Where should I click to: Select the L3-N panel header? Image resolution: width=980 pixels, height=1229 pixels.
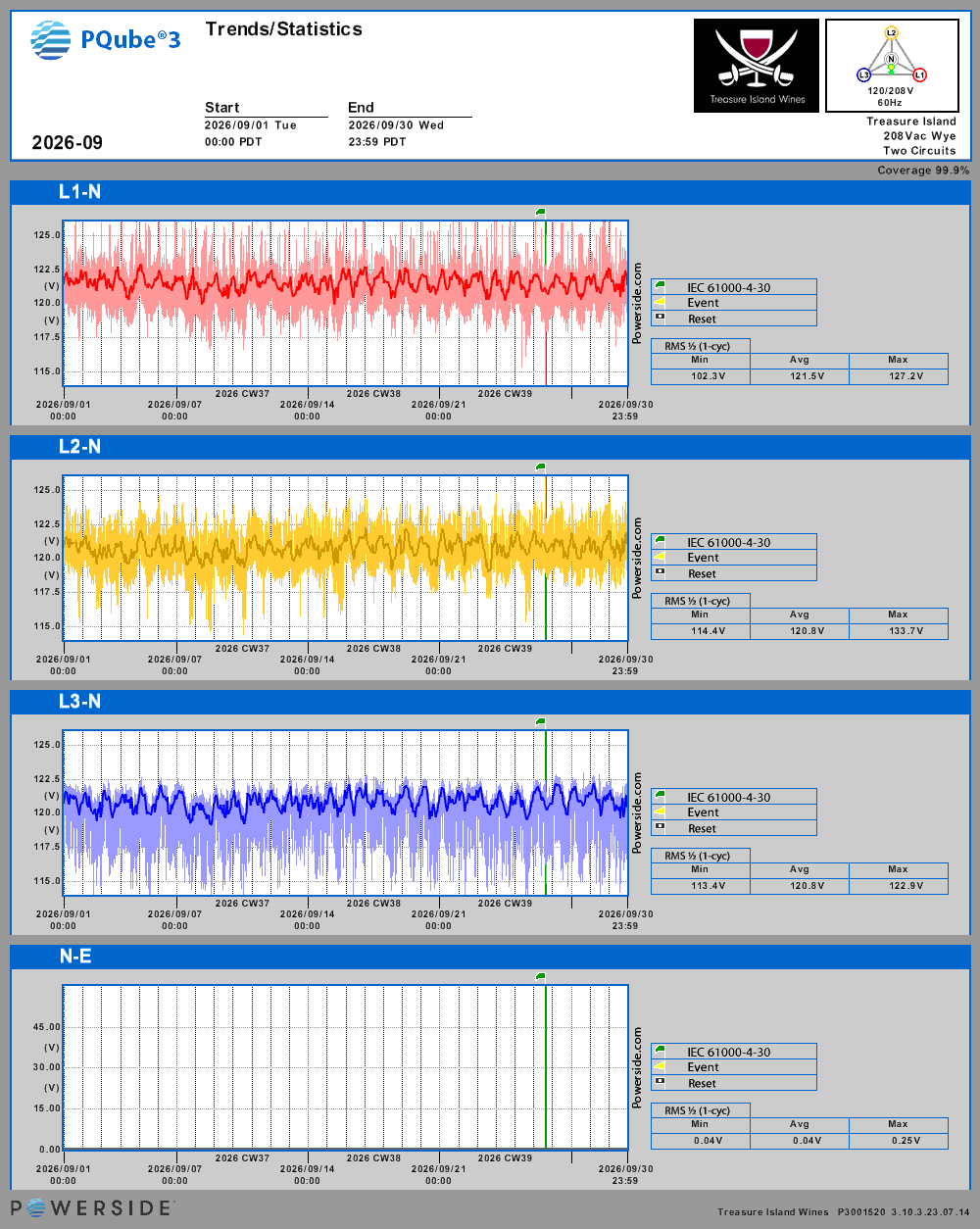coord(490,702)
